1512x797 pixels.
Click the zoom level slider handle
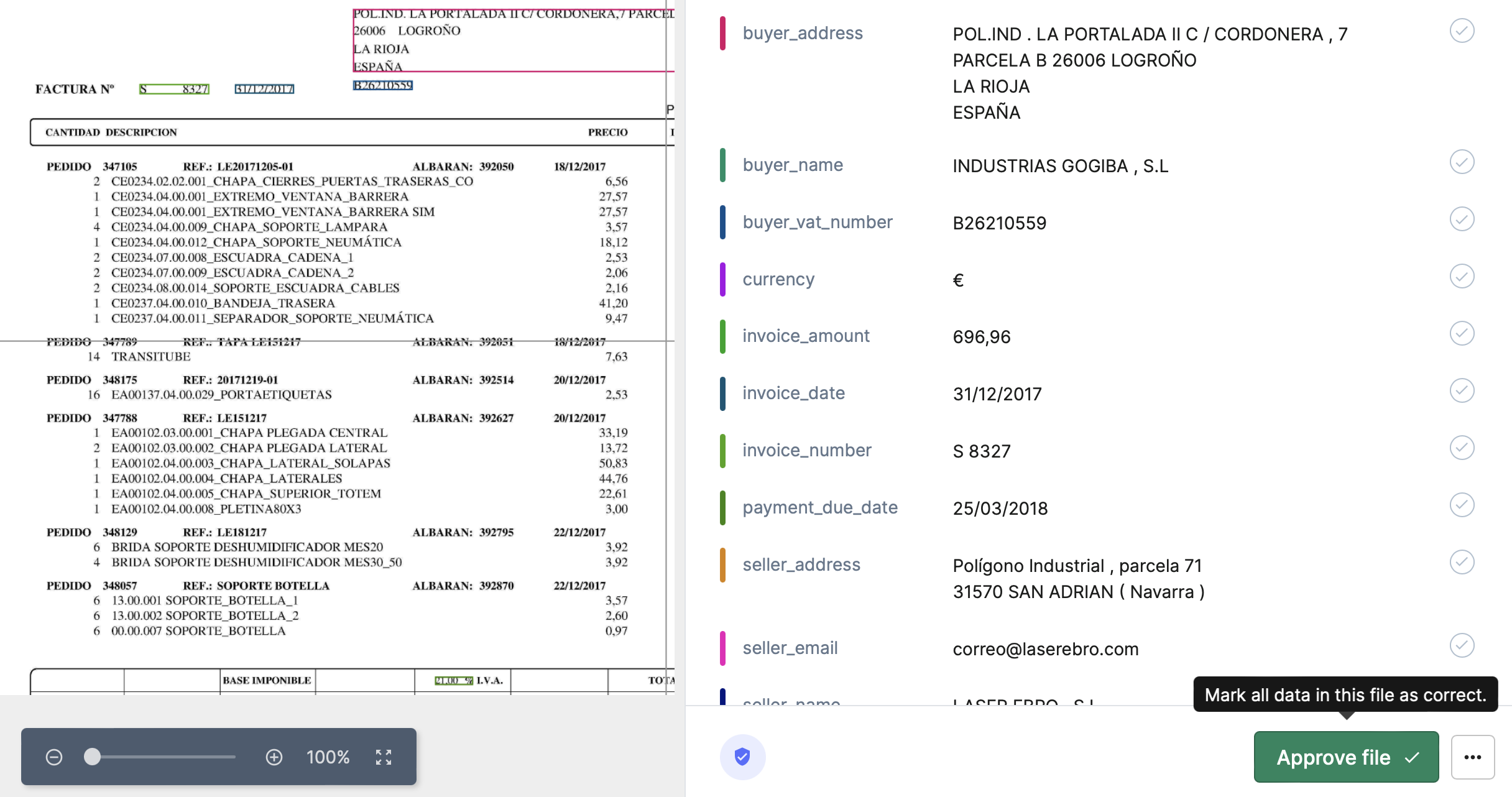tap(93, 757)
